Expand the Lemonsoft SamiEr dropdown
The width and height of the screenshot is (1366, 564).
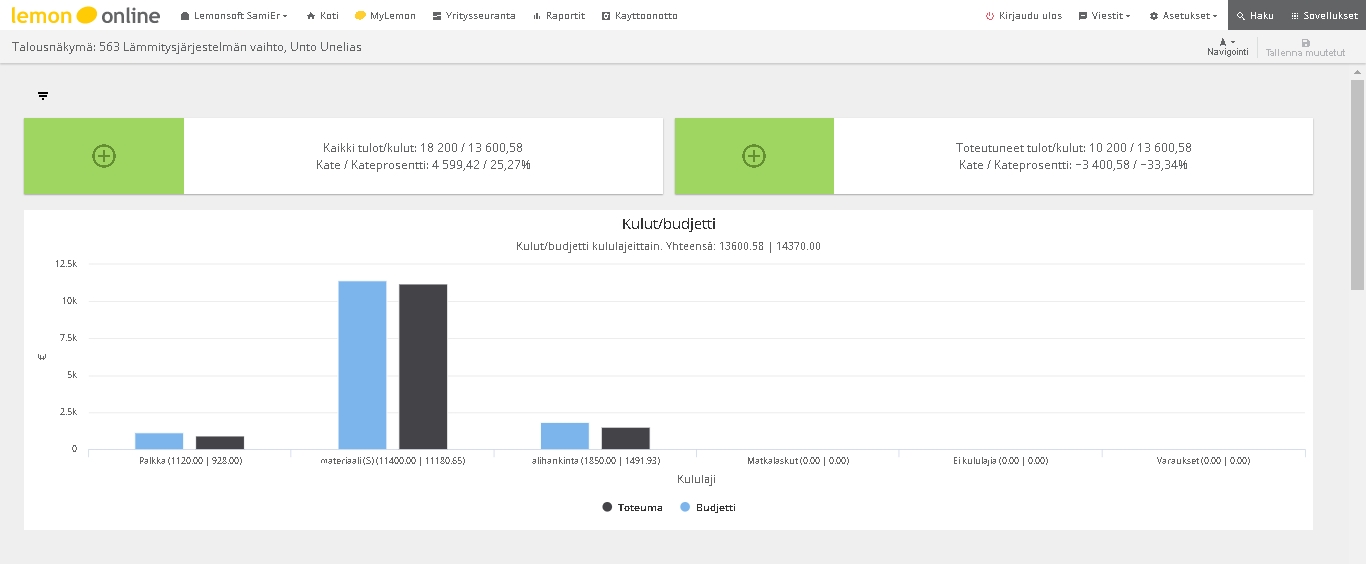[234, 16]
